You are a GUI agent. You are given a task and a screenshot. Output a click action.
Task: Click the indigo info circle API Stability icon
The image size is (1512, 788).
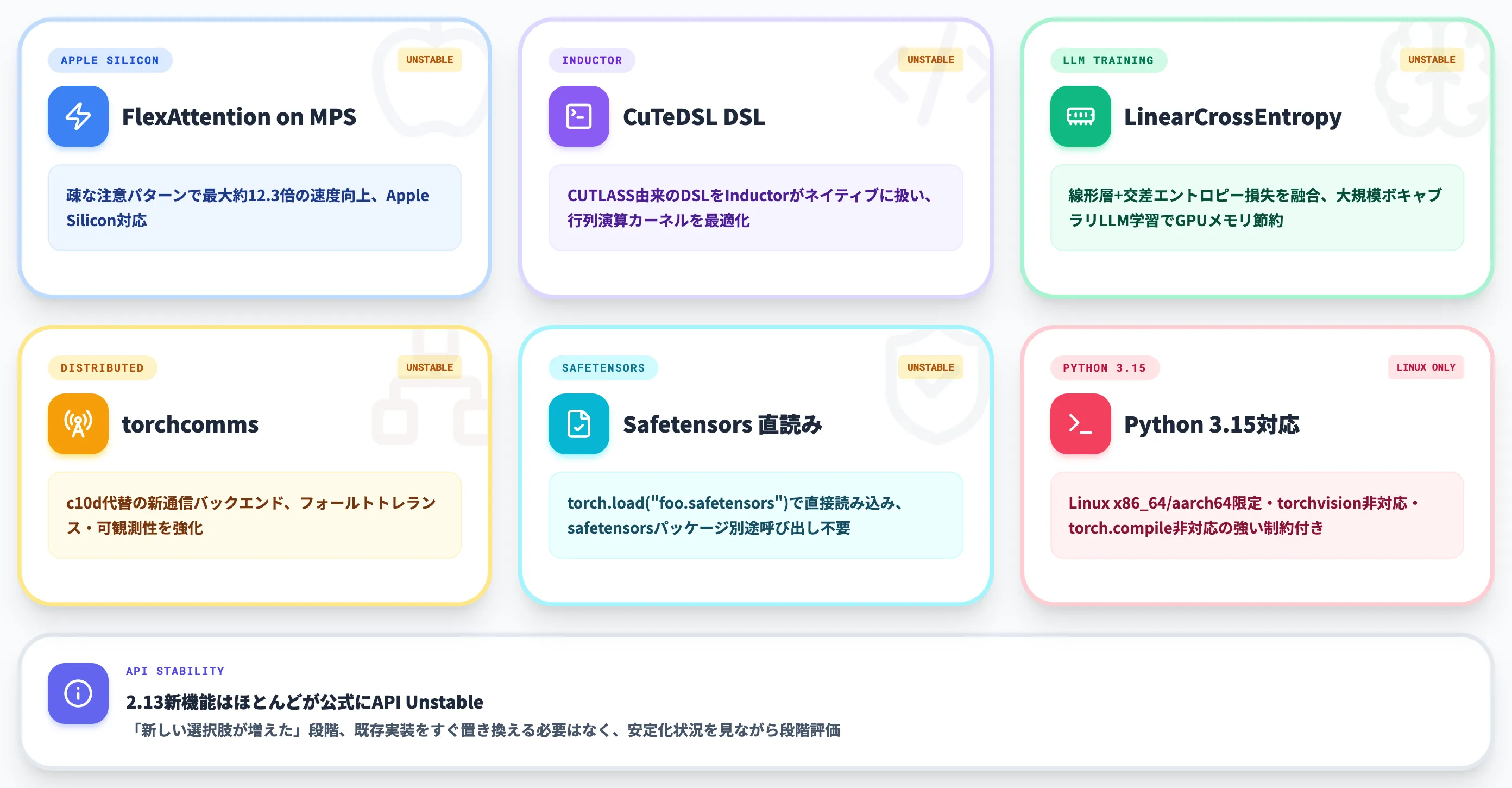click(78, 693)
